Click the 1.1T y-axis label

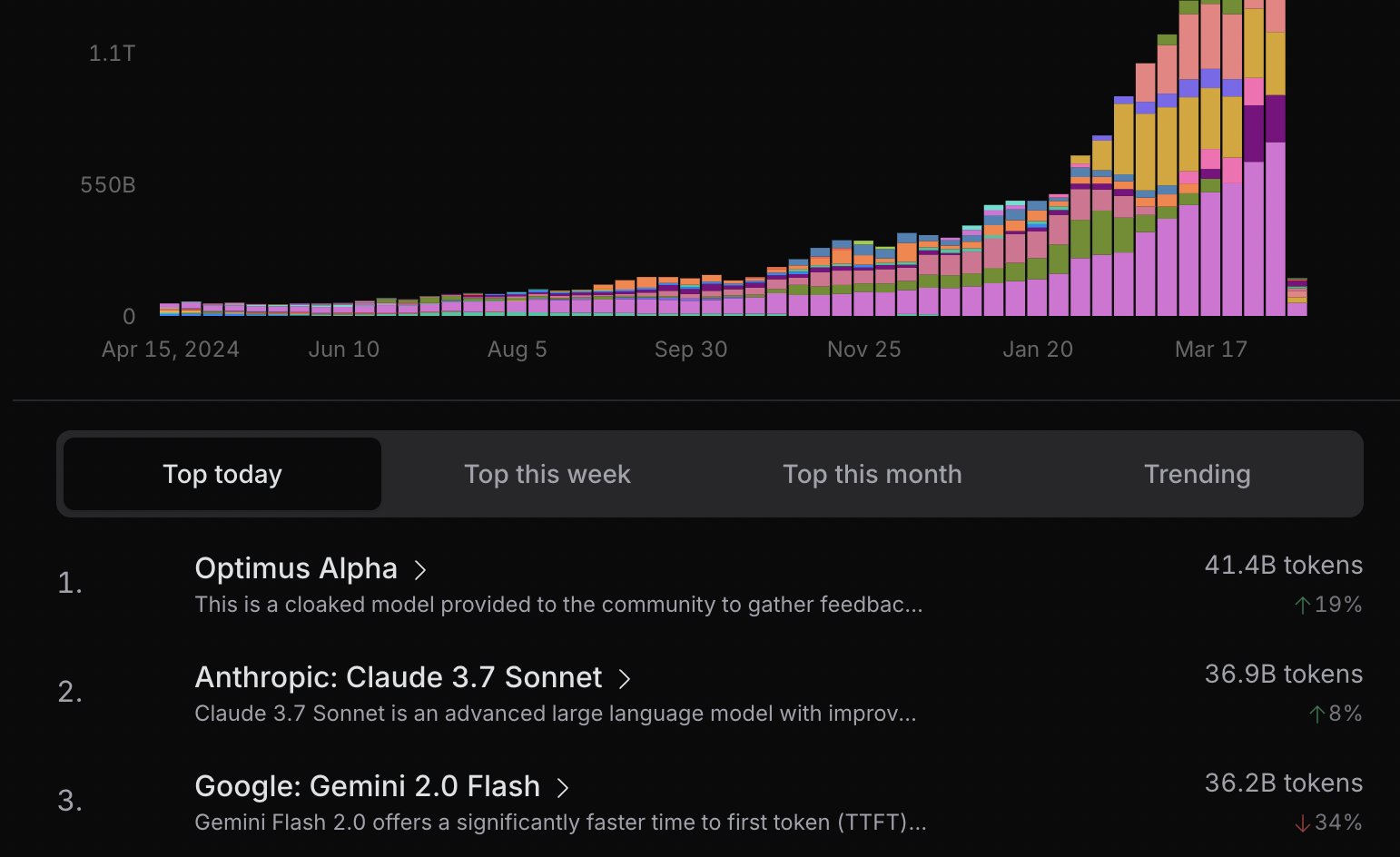113,54
